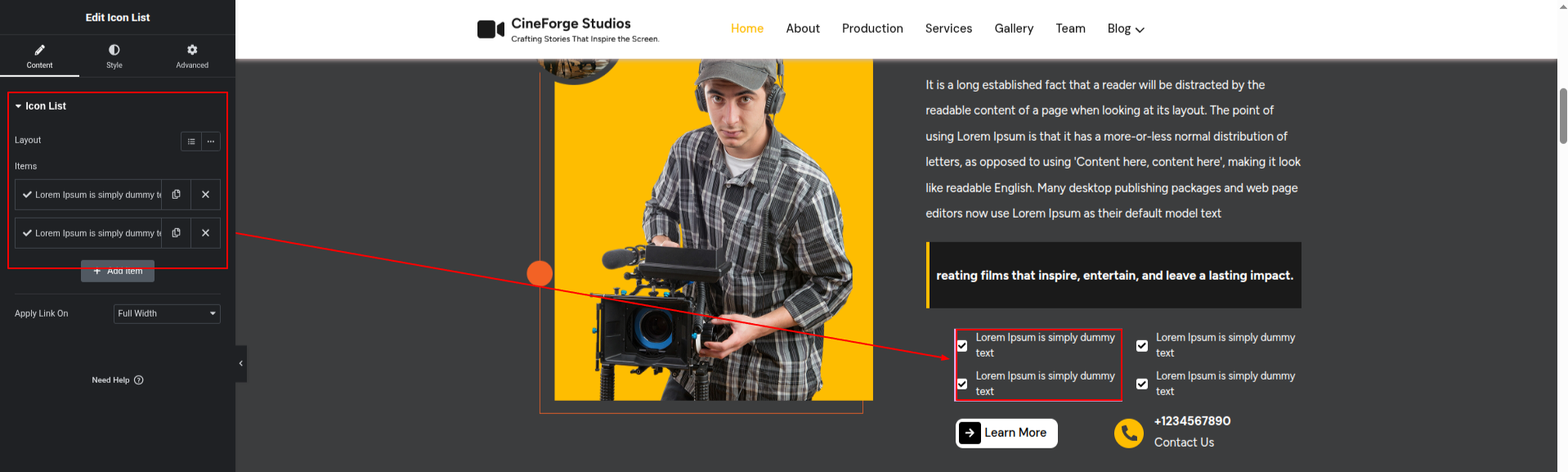Image resolution: width=1568 pixels, height=472 pixels.
Task: Duplicate the first icon list item
Action: [176, 195]
